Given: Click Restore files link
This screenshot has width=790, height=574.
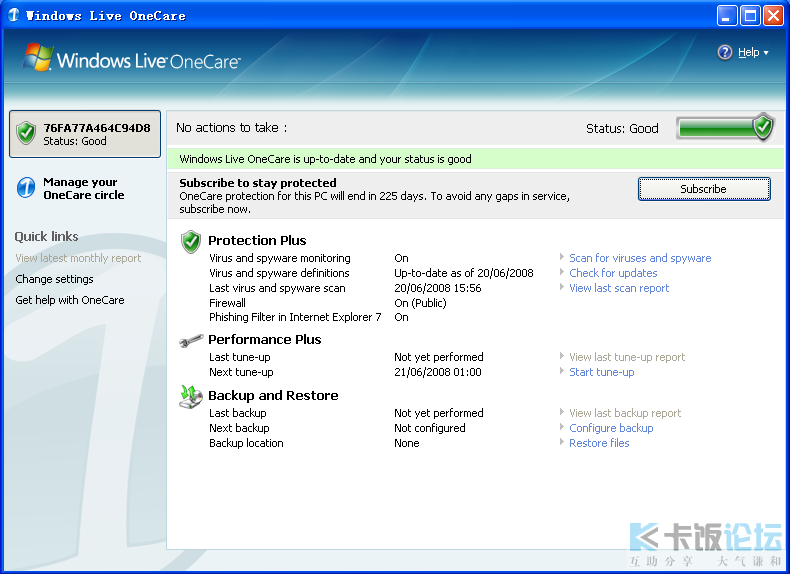Looking at the screenshot, I should (599, 443).
